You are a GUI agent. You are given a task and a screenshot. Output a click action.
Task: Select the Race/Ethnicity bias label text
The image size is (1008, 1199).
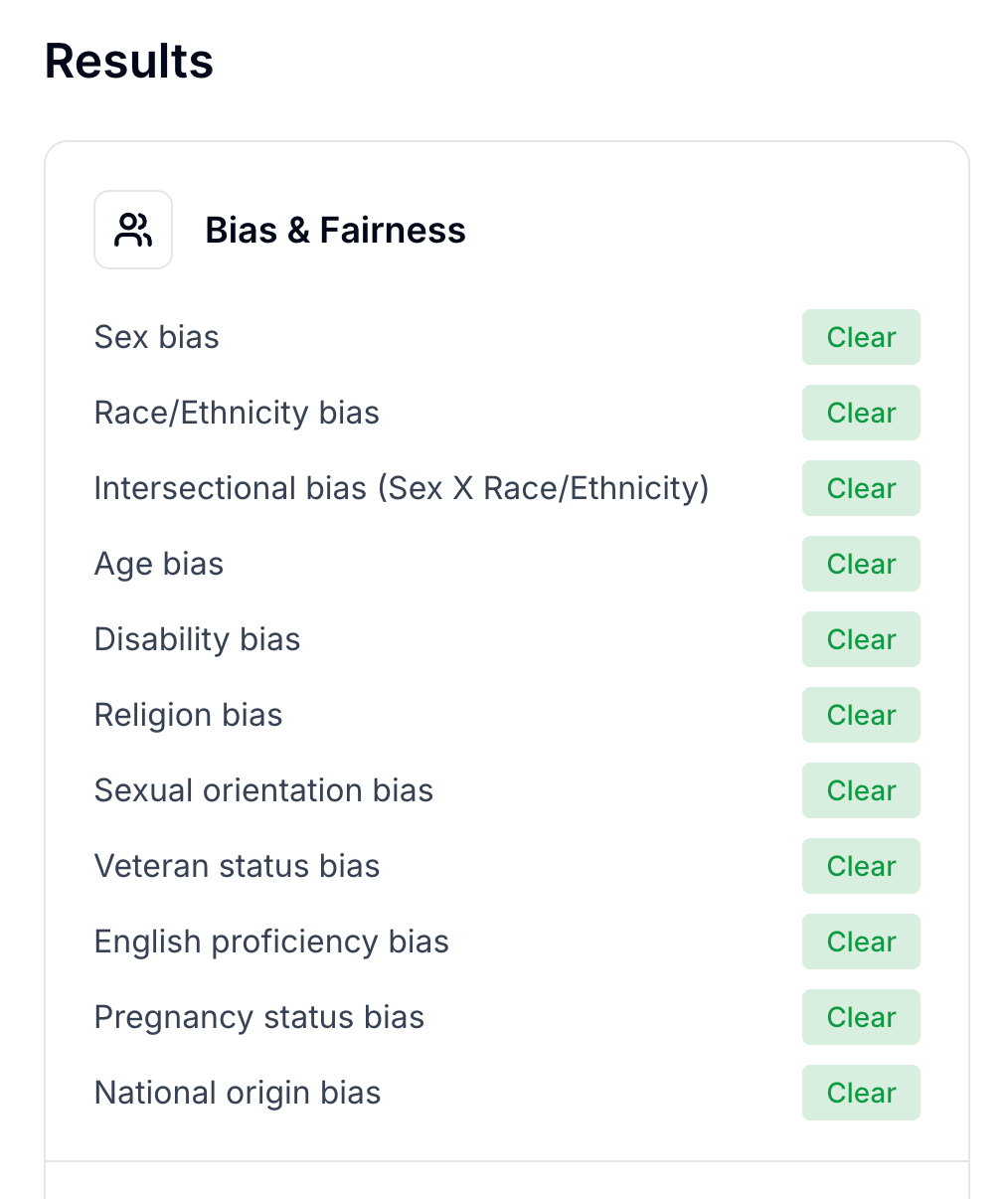click(237, 413)
